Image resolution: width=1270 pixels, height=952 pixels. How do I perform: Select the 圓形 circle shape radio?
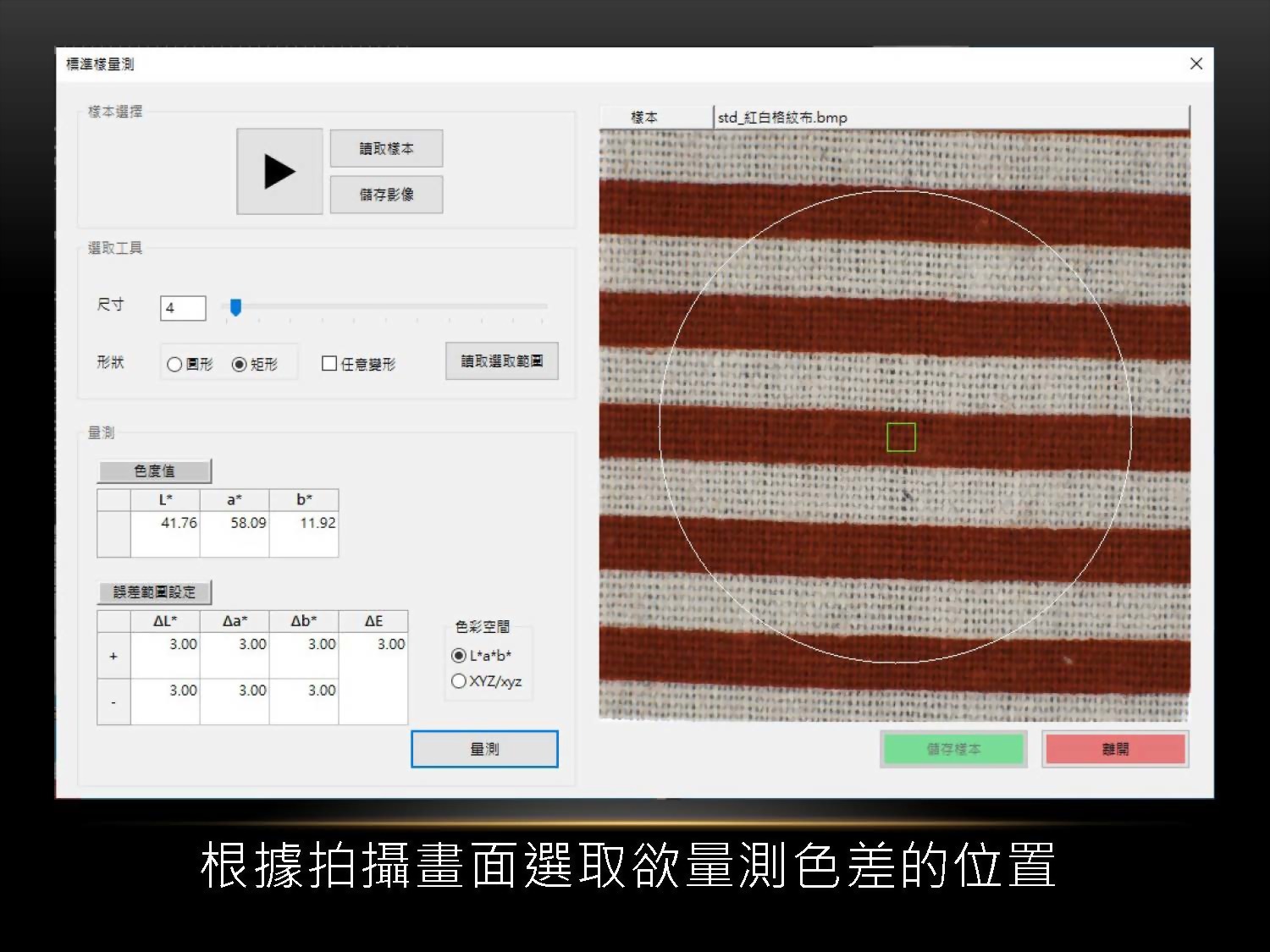click(x=174, y=364)
